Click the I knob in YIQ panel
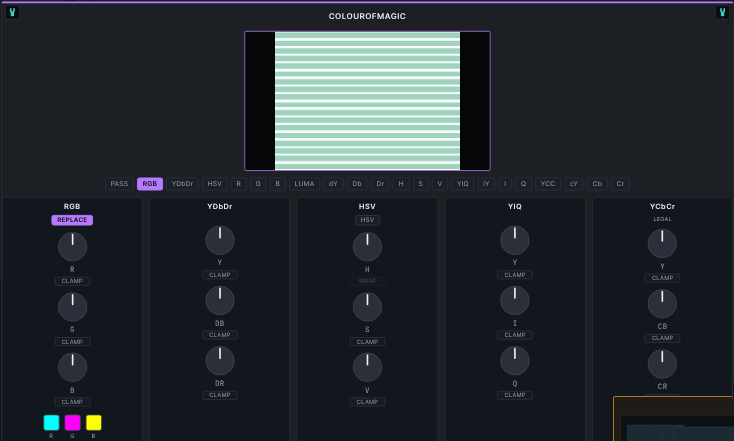 tap(515, 301)
